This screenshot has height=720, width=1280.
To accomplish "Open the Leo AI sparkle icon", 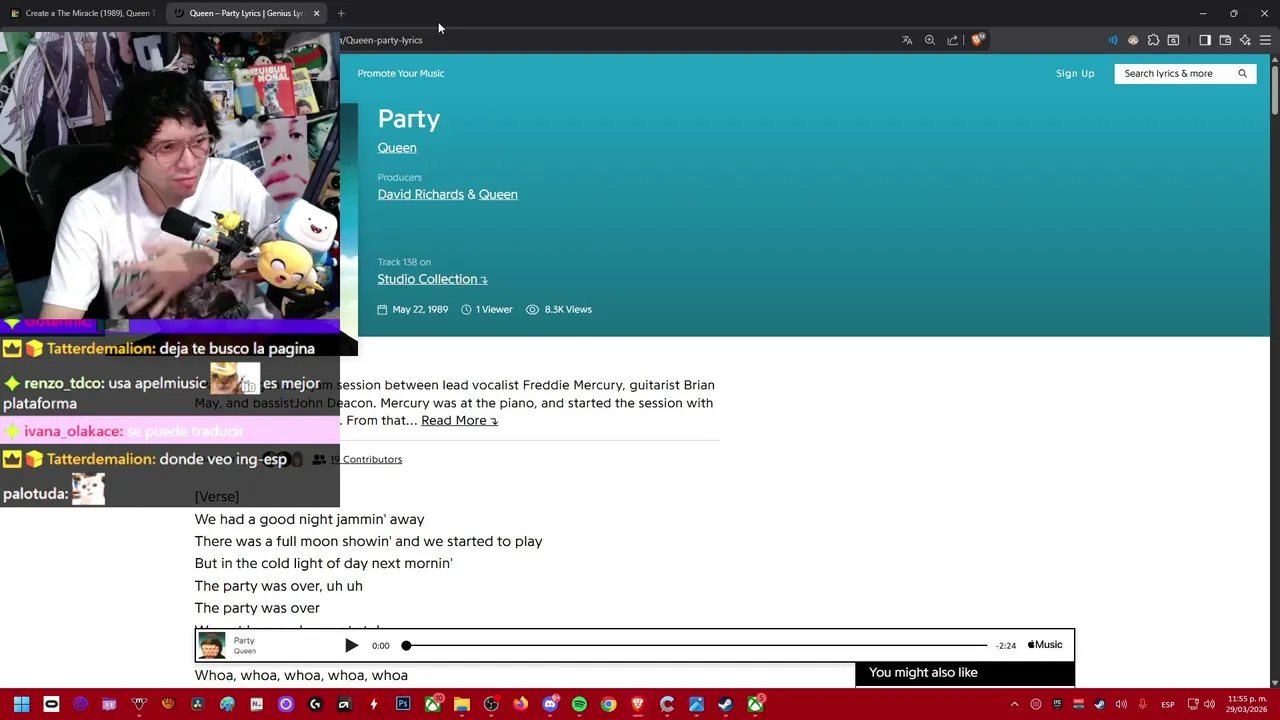I will tap(1245, 40).
